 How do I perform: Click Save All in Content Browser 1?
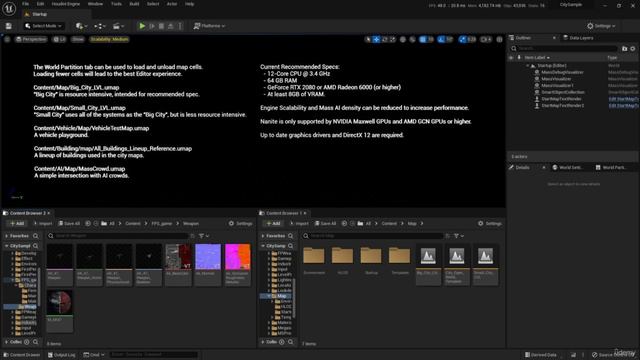[325, 224]
